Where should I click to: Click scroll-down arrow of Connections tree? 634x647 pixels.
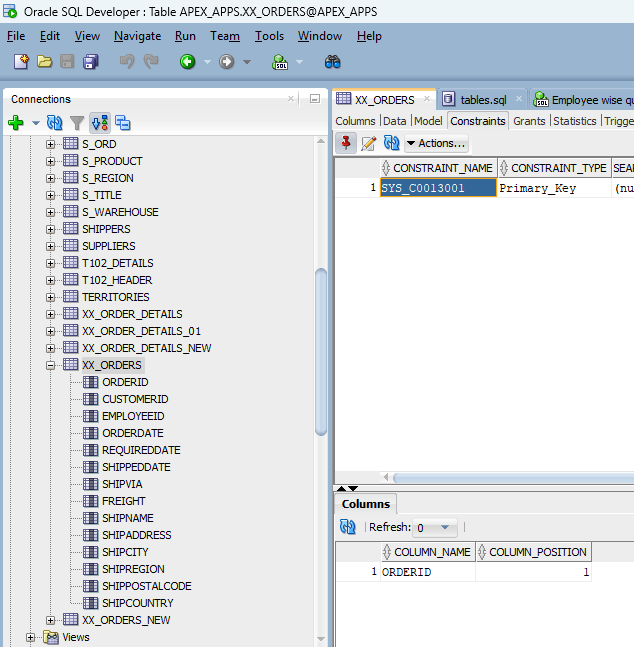321,639
